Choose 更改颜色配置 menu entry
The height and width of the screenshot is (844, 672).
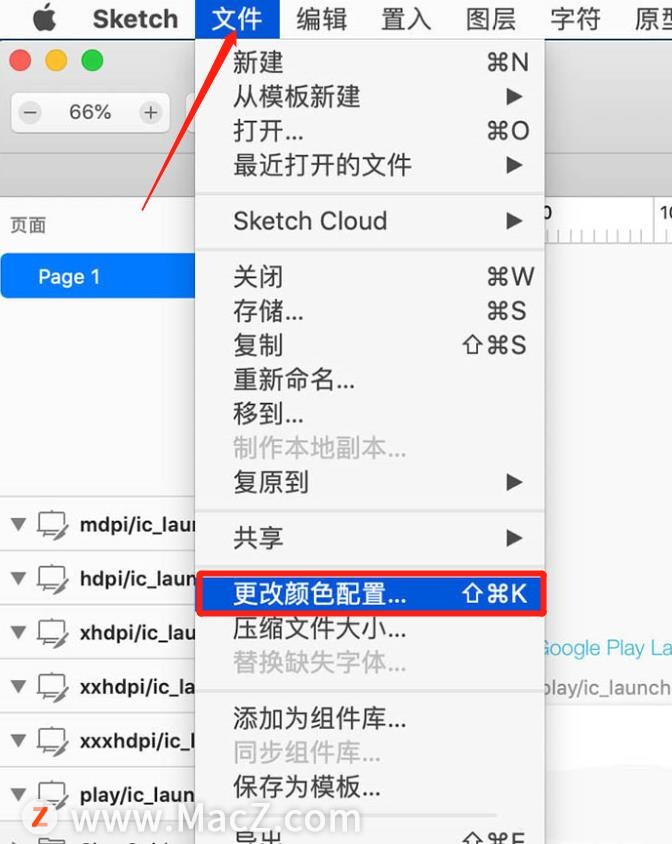[x=371, y=594]
